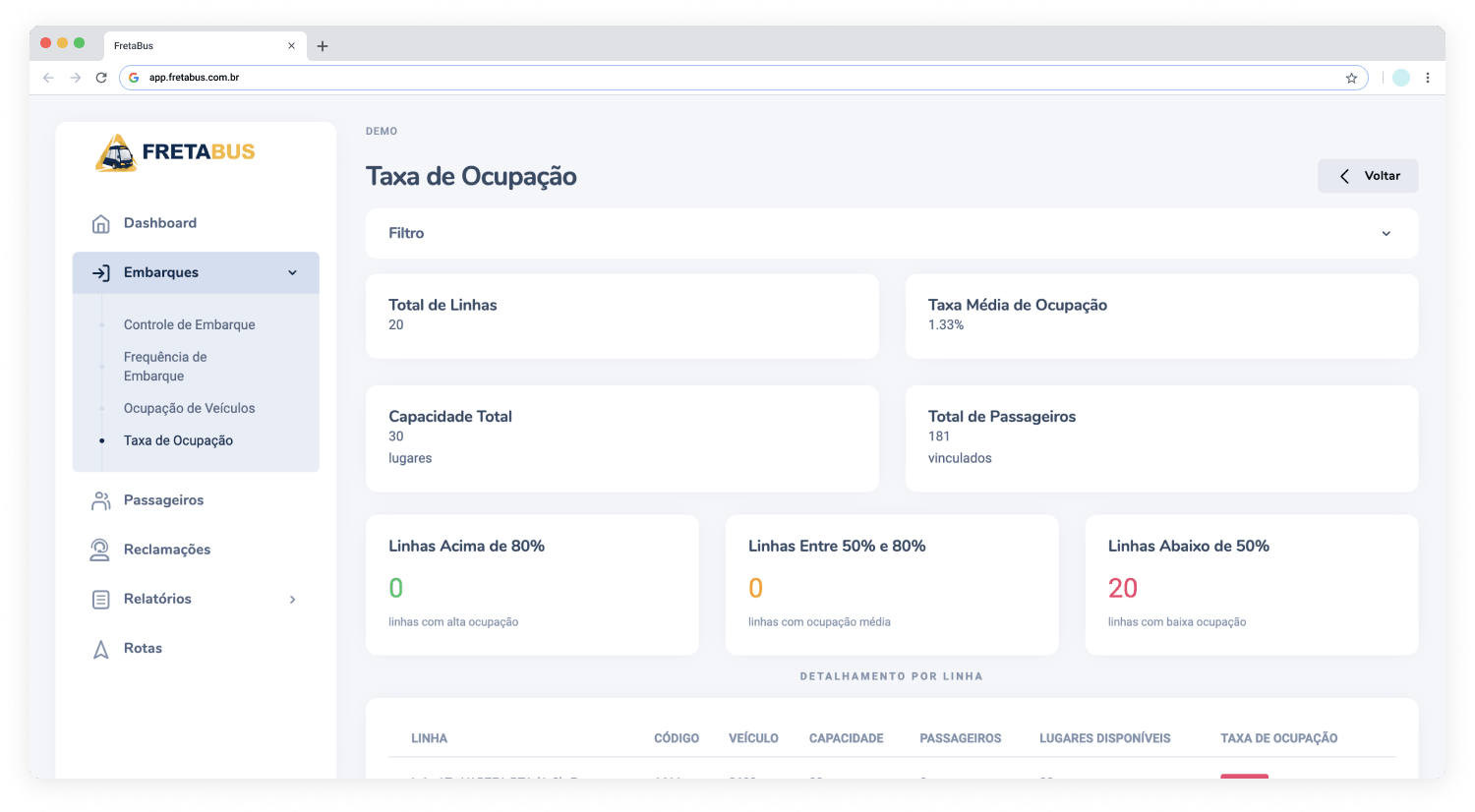
Task: Open Controle de Embarque menu item
Action: pyautogui.click(x=189, y=325)
